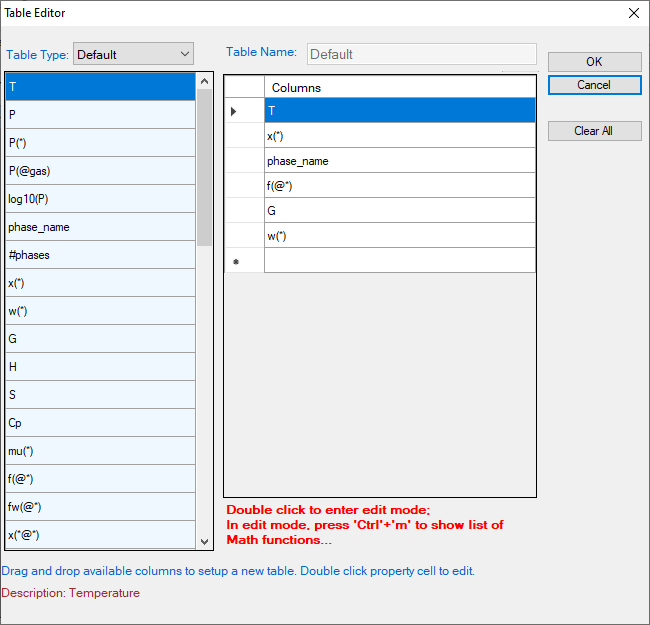Select P(@gas) in available properties list
The width and height of the screenshot is (650, 625).
click(100, 171)
